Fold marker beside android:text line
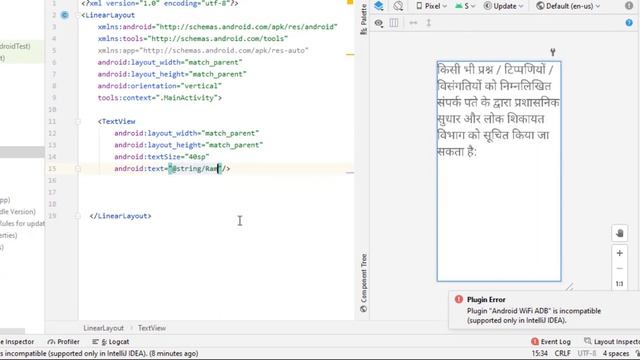The height and width of the screenshot is (360, 640). click(x=78, y=169)
